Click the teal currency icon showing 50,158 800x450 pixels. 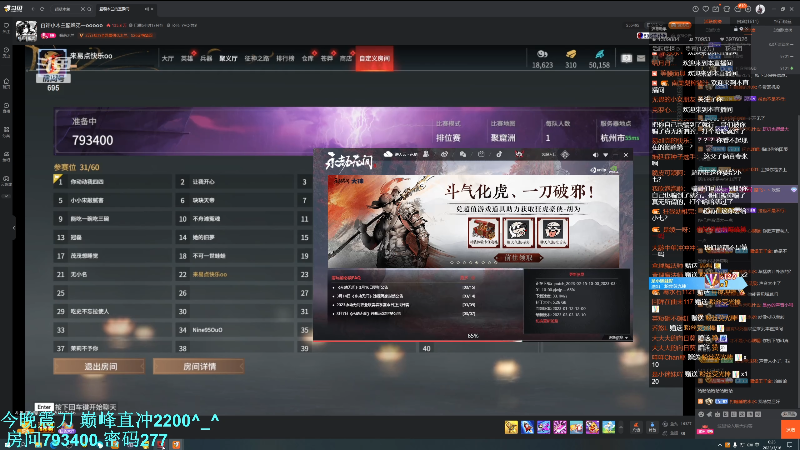pyautogui.click(x=599, y=54)
